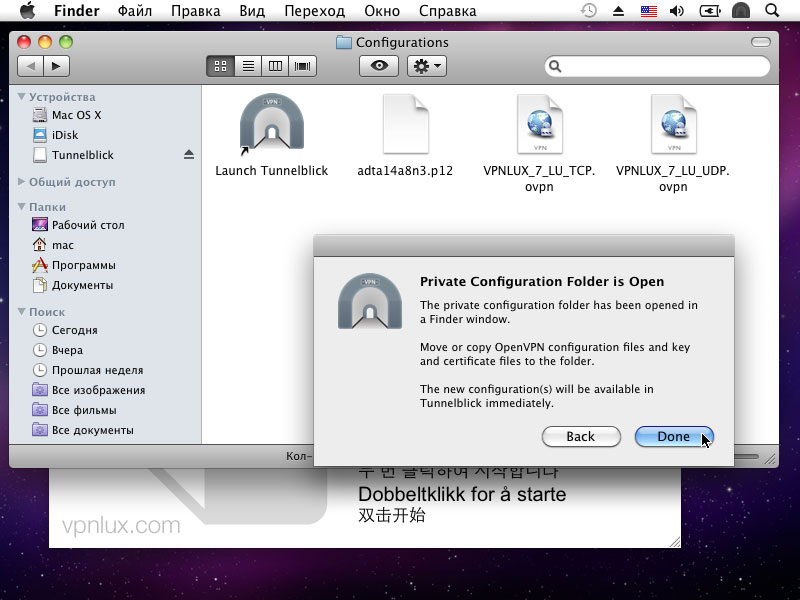Go back in Finder history

click(x=31, y=66)
